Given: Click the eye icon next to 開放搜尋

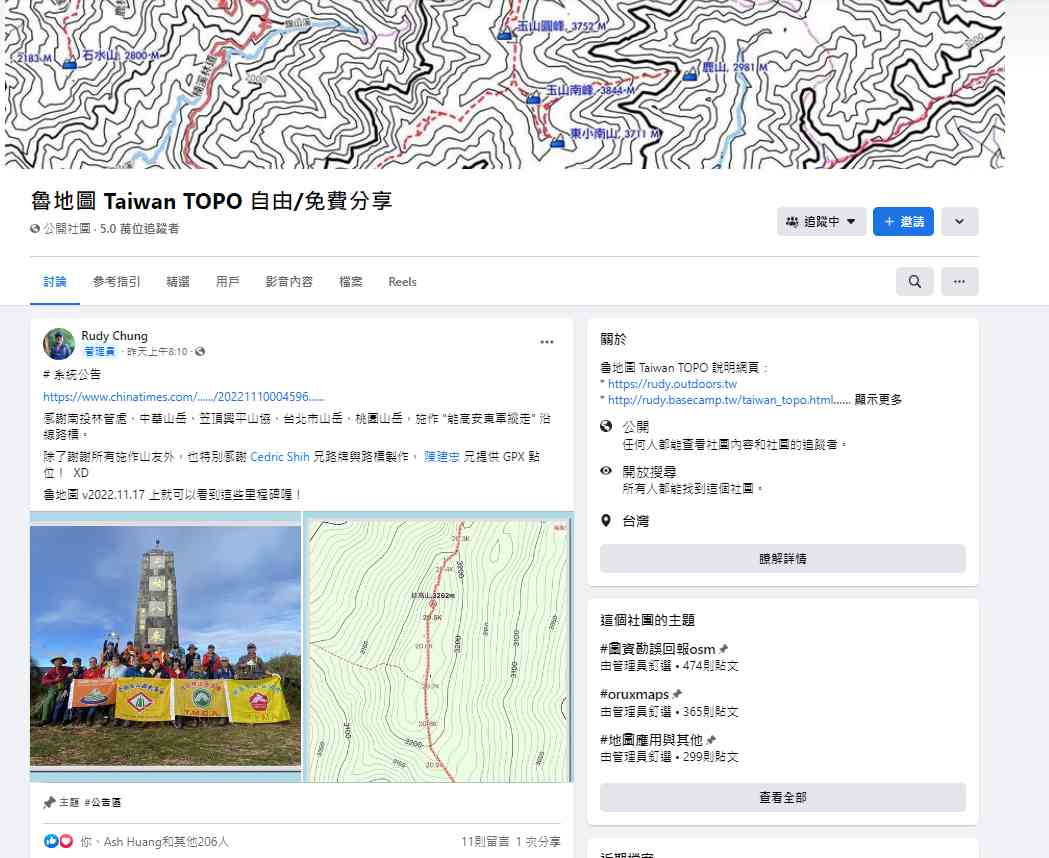Looking at the screenshot, I should (x=606, y=471).
